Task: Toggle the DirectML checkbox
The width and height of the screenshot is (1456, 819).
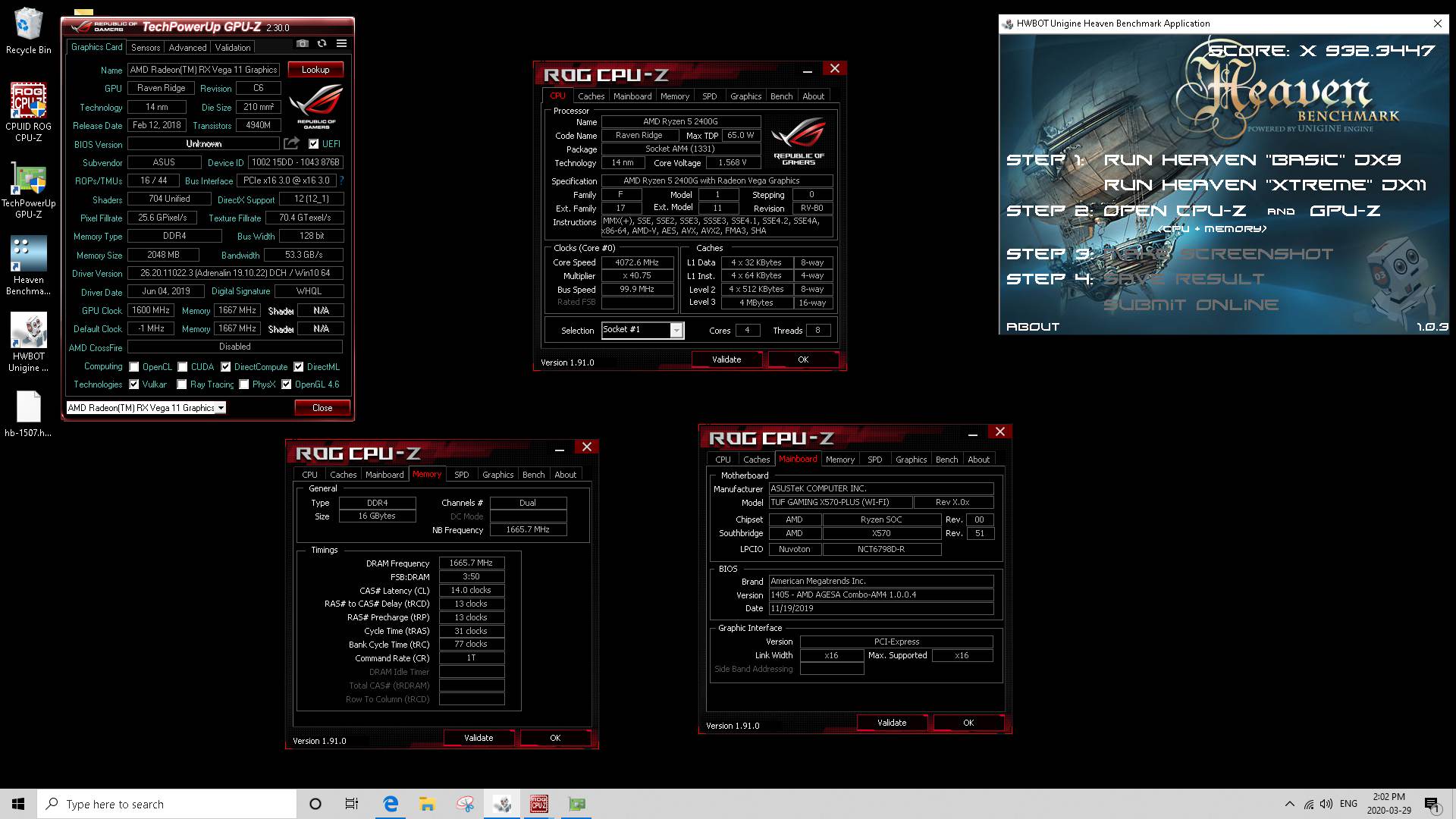Action: [299, 367]
